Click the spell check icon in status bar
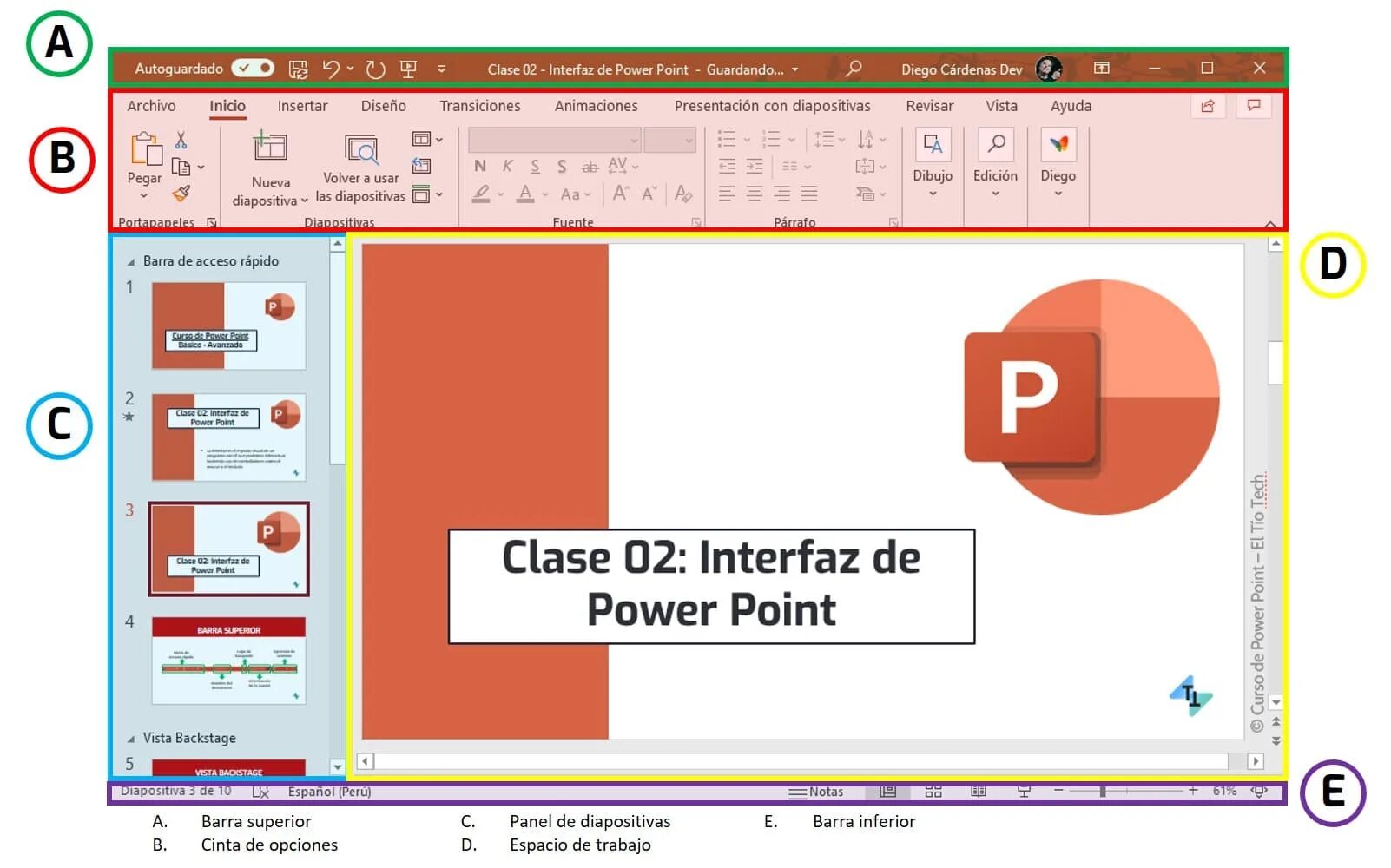The height and width of the screenshot is (868, 1391). click(x=260, y=792)
